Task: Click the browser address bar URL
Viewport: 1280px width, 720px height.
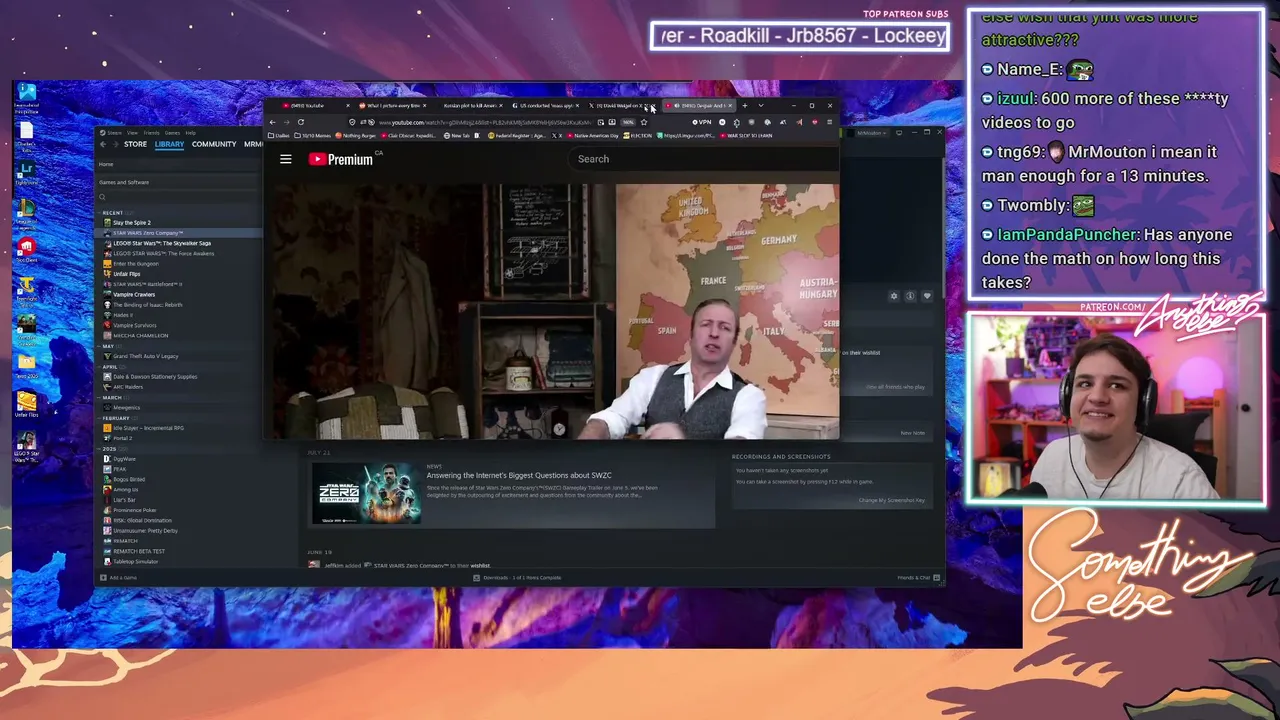Action: [484, 122]
